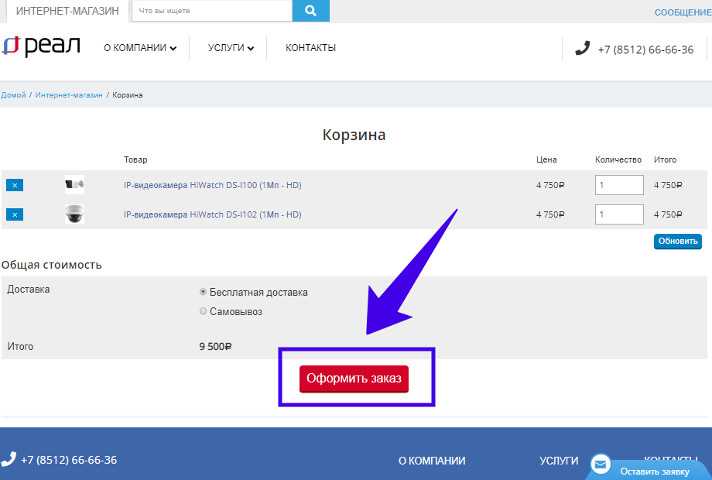
Task: Click Оформить заказ button
Action: click(x=354, y=378)
